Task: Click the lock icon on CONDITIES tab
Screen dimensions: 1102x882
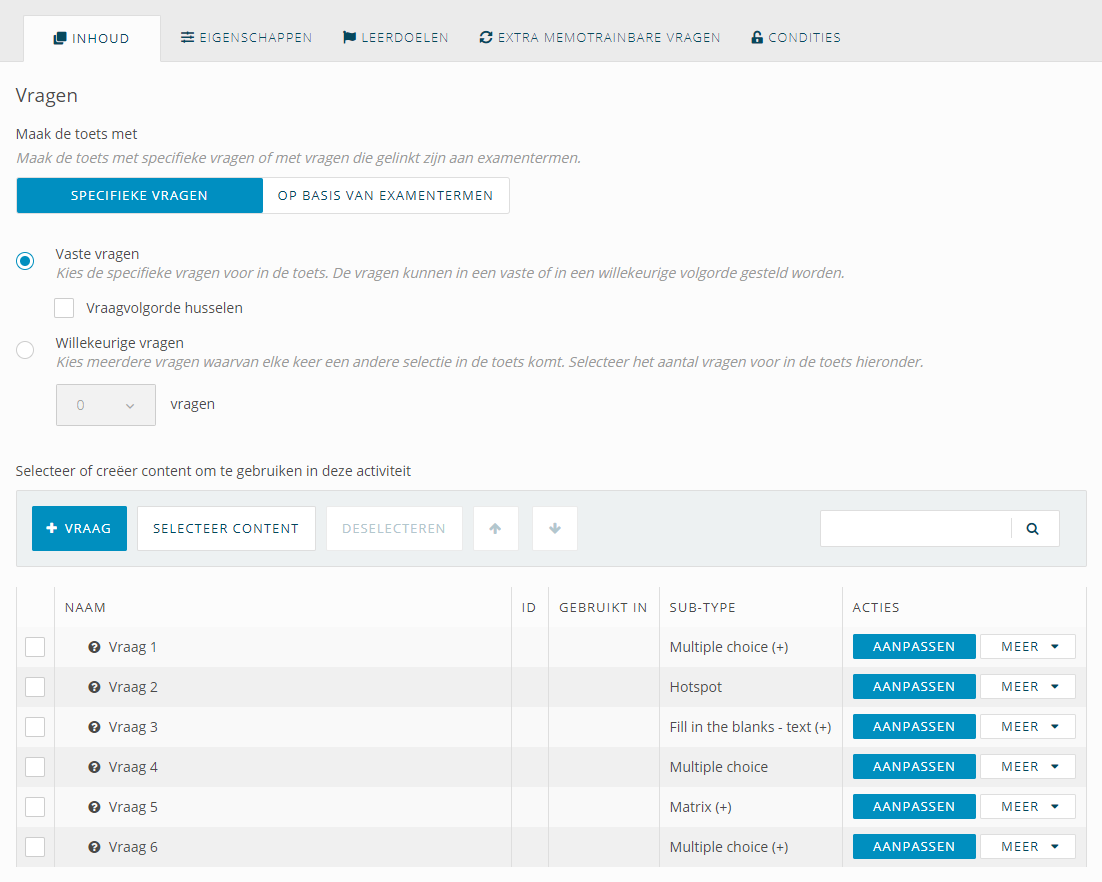Action: tap(757, 37)
